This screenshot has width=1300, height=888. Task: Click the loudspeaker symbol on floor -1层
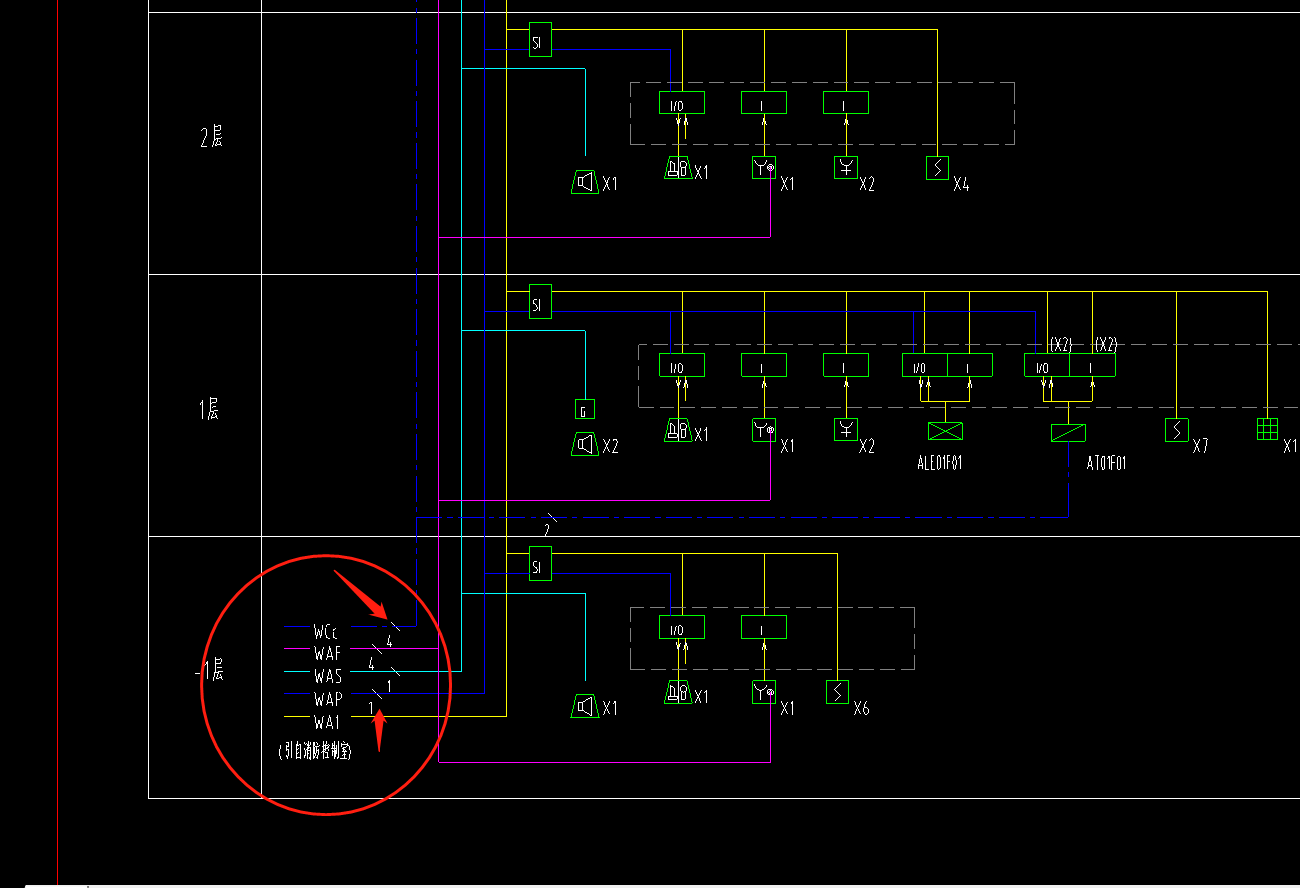click(x=585, y=706)
